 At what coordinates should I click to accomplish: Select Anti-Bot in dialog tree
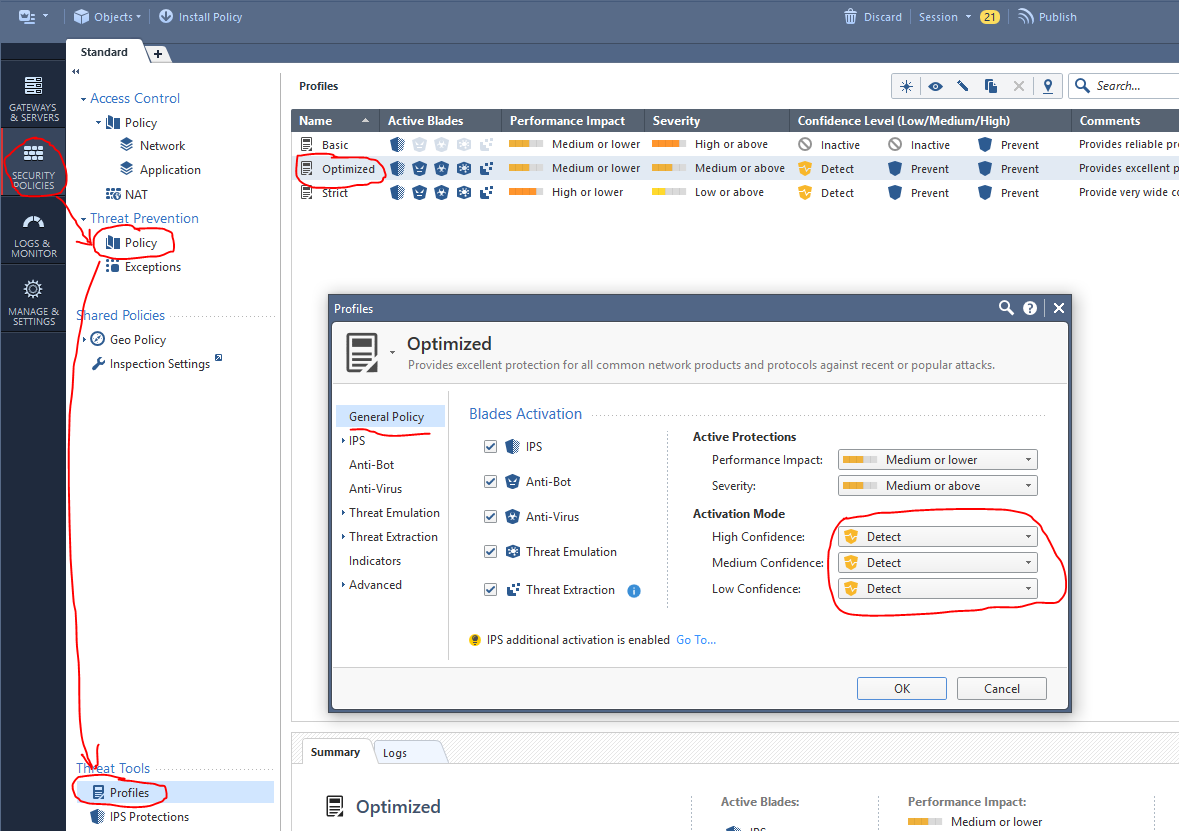pos(371,465)
